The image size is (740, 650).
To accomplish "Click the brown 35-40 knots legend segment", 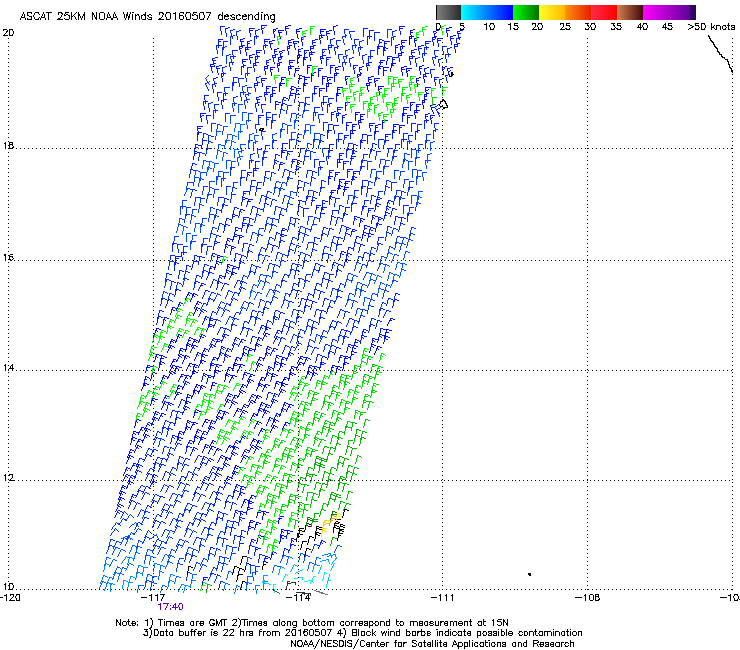I will pyautogui.click(x=630, y=12).
